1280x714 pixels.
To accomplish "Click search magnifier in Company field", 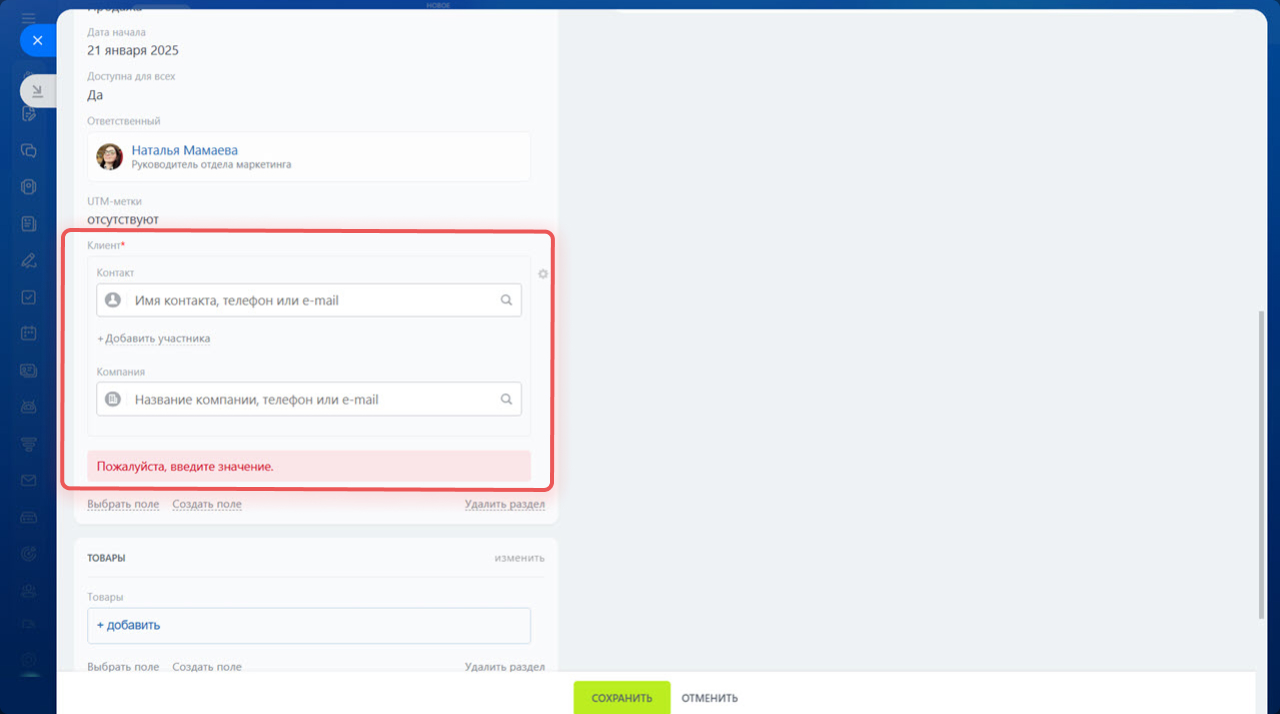I will pyautogui.click(x=506, y=399).
